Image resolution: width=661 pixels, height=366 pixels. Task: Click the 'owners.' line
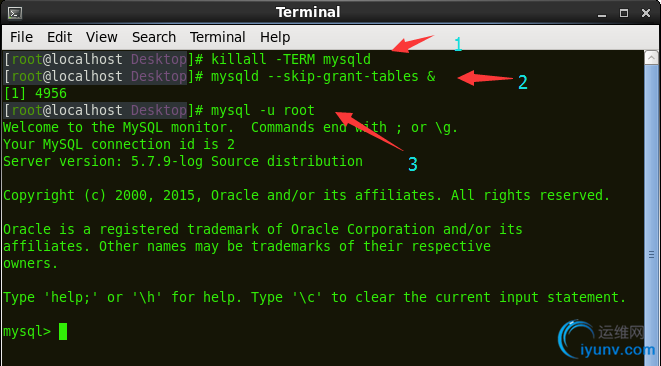point(30,264)
